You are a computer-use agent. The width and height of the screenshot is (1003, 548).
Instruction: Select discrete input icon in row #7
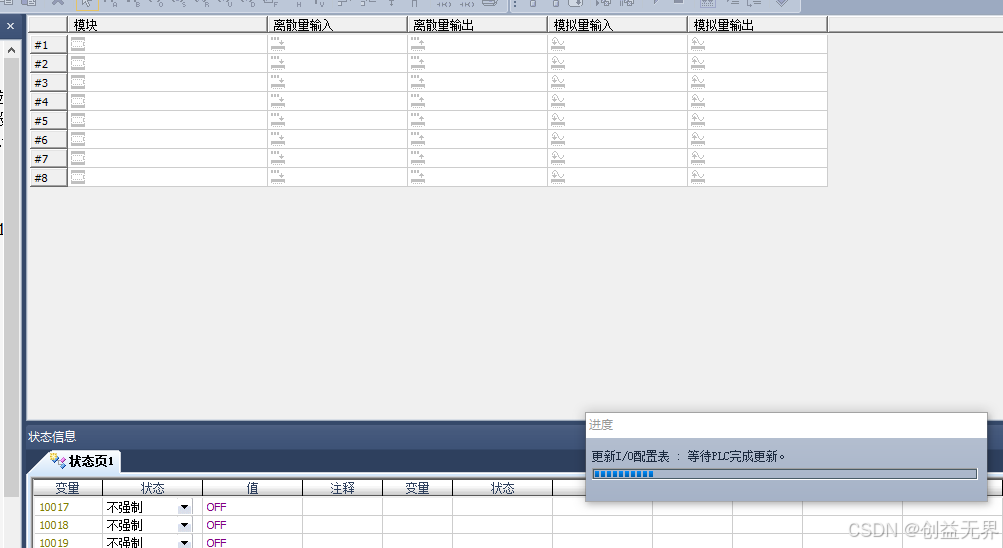tap(278, 158)
